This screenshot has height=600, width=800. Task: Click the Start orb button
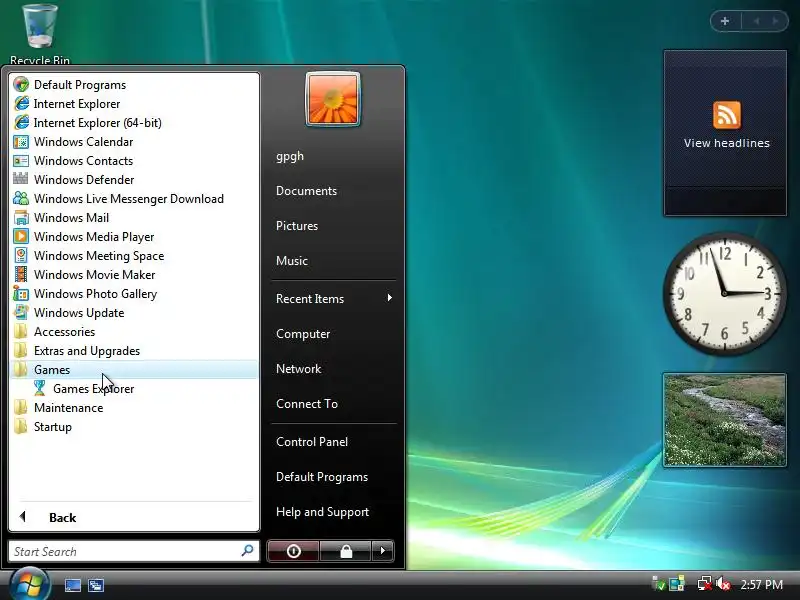29,584
